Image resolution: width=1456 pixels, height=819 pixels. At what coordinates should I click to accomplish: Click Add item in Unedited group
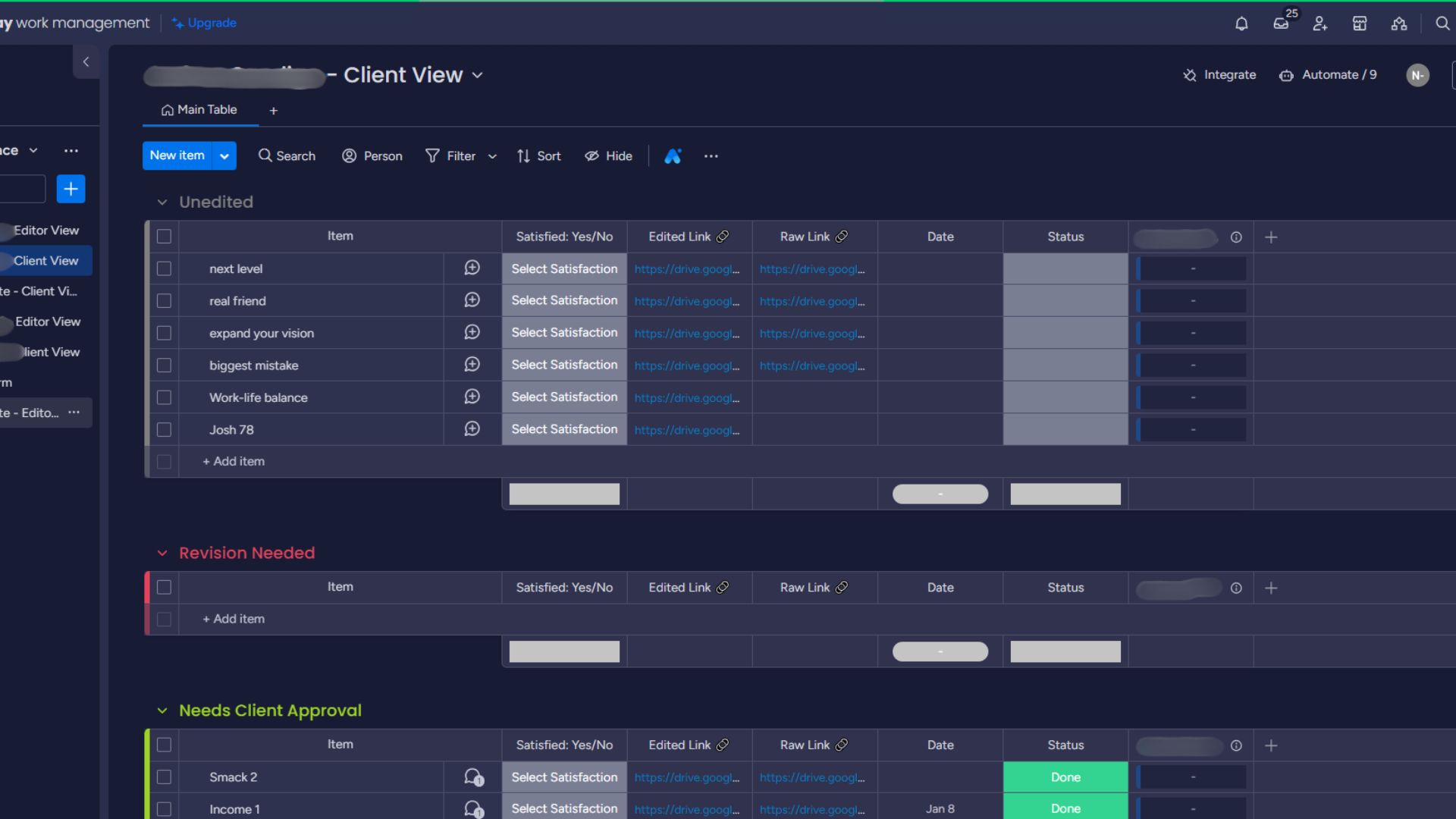tap(234, 461)
